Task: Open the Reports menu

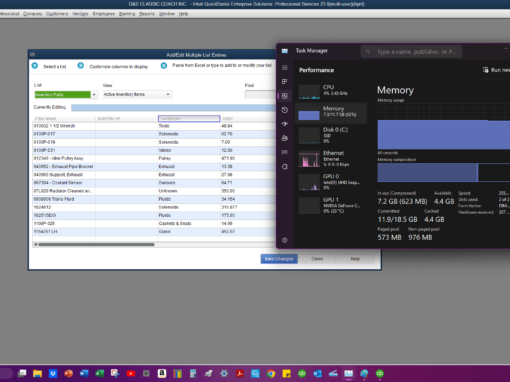Action: (147, 14)
